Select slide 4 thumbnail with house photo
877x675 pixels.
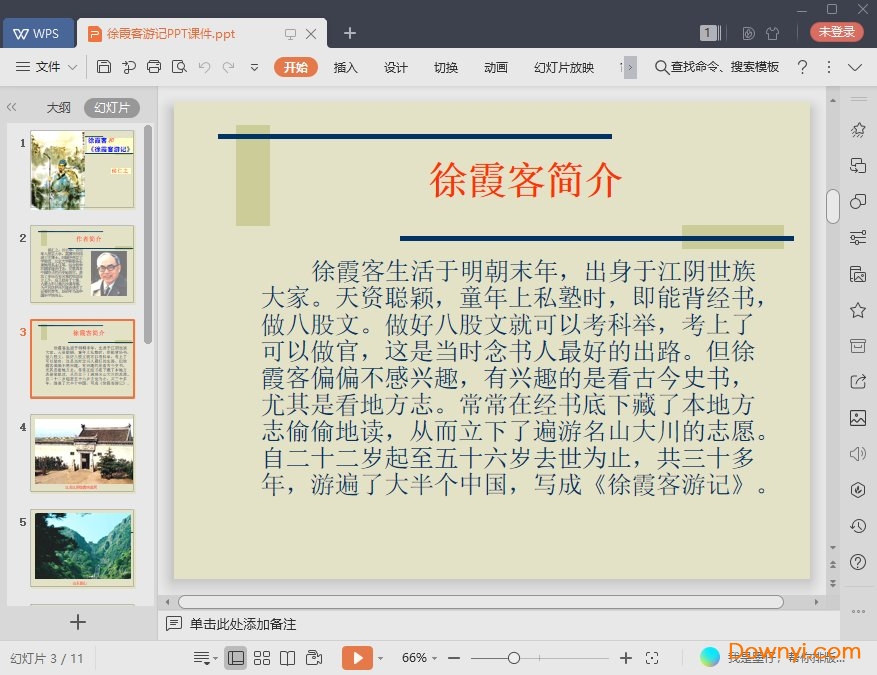tap(82, 453)
